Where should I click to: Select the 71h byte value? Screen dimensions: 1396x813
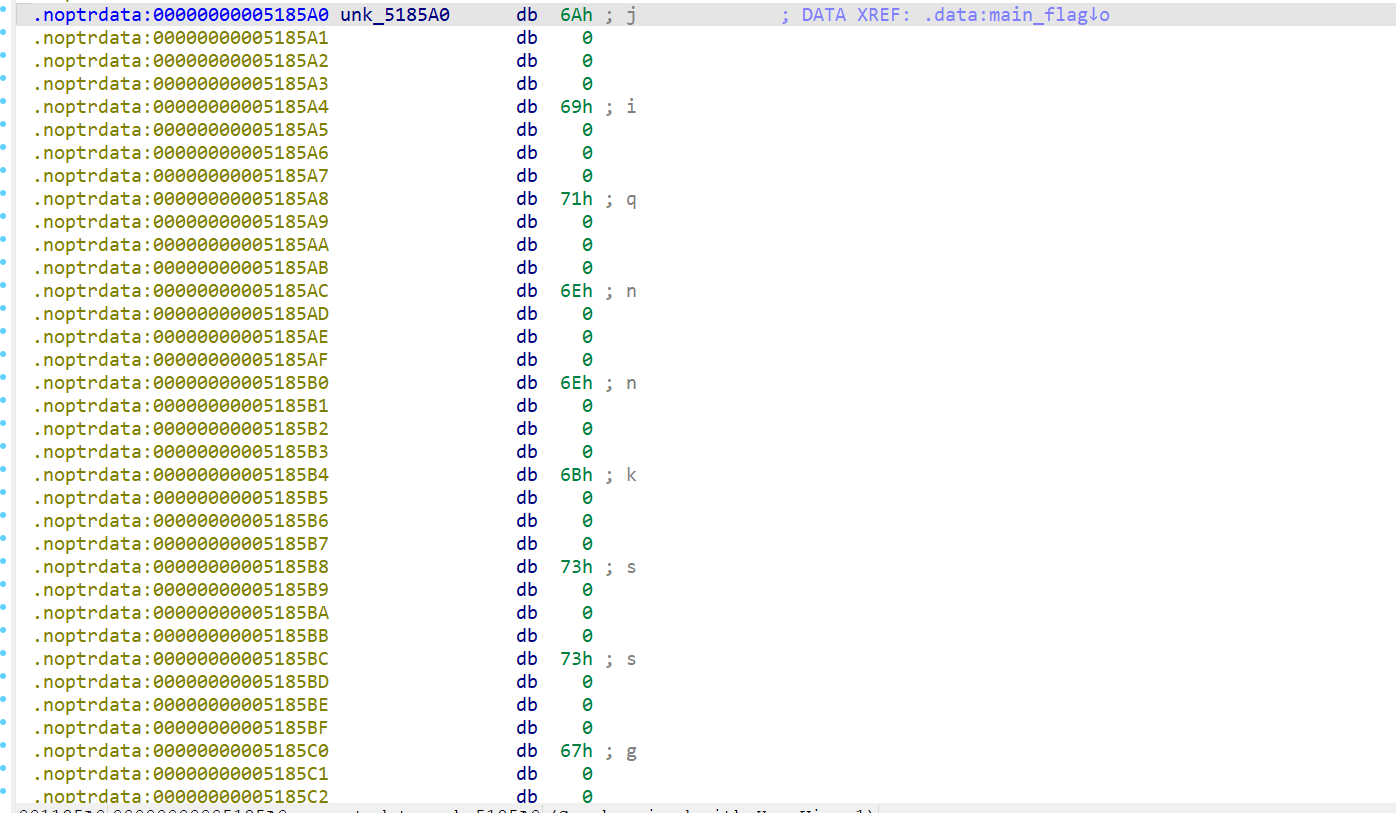pos(576,199)
